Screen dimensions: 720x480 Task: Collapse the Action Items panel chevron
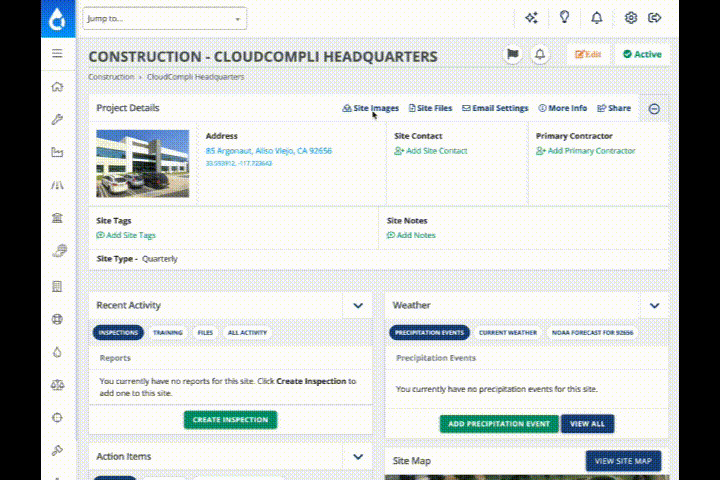(358, 457)
